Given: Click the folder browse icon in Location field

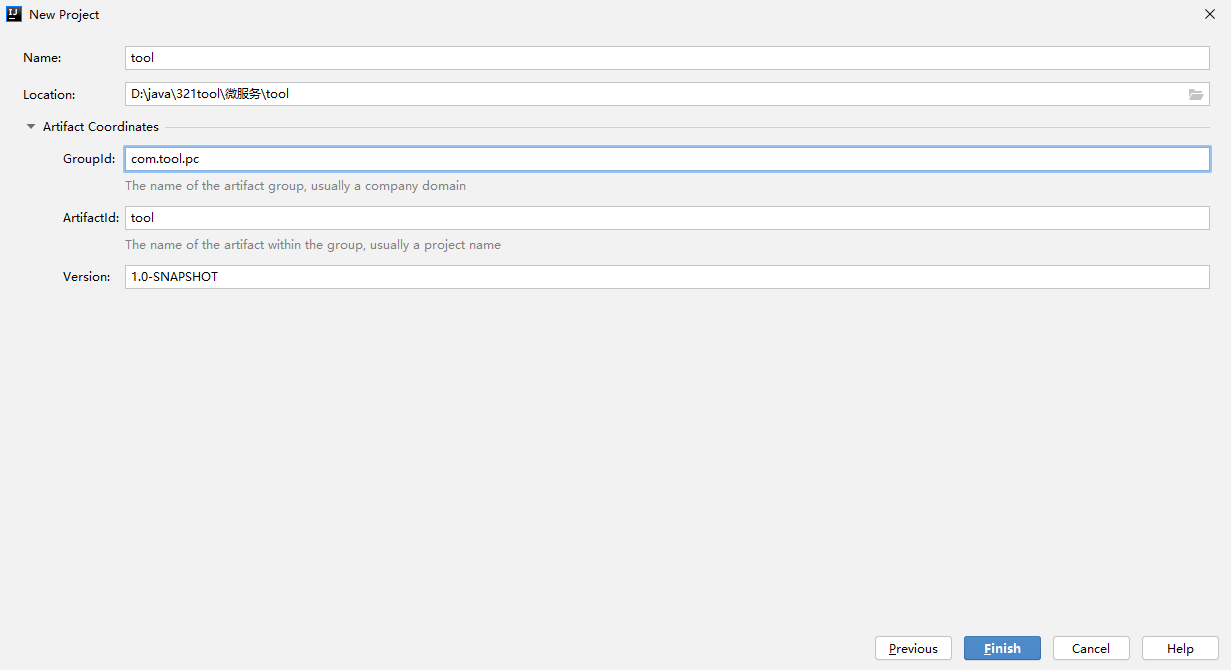Looking at the screenshot, I should coord(1195,94).
